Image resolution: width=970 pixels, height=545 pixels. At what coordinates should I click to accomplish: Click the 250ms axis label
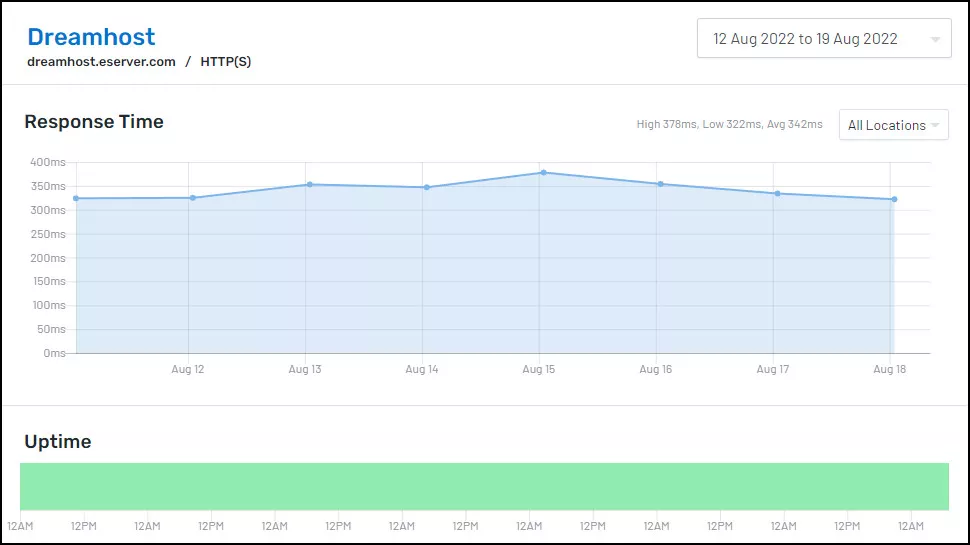click(48, 234)
